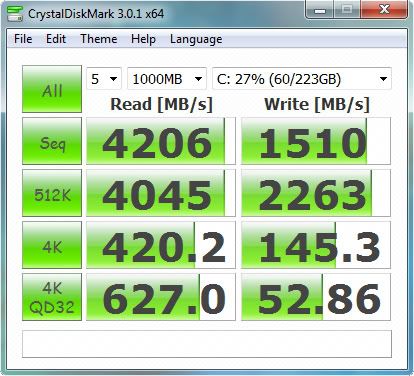Open the Language menu
Image resolution: width=414 pixels, height=376 pixels.
pyautogui.click(x=196, y=39)
